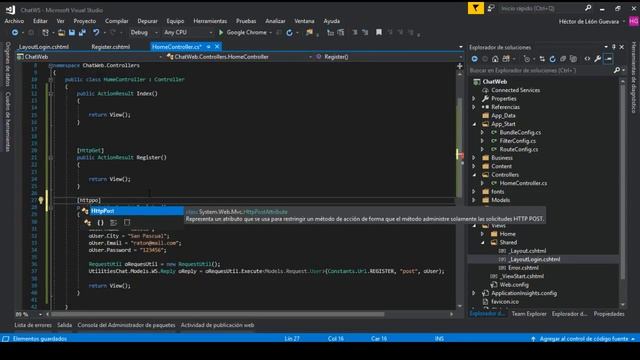Screen dimensions: 640x360
Task: Click Solution Explorer Sync with Active Document icon
Action: pos(542,59)
